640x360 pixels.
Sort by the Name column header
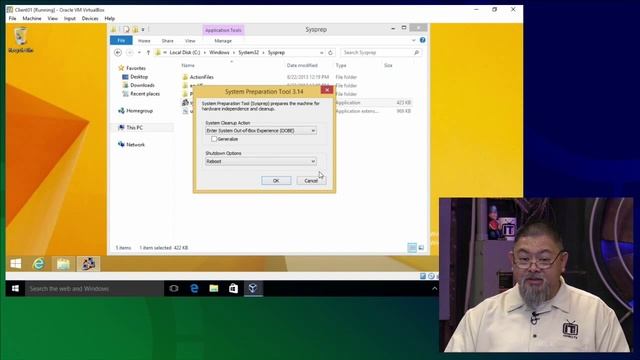(x=188, y=65)
